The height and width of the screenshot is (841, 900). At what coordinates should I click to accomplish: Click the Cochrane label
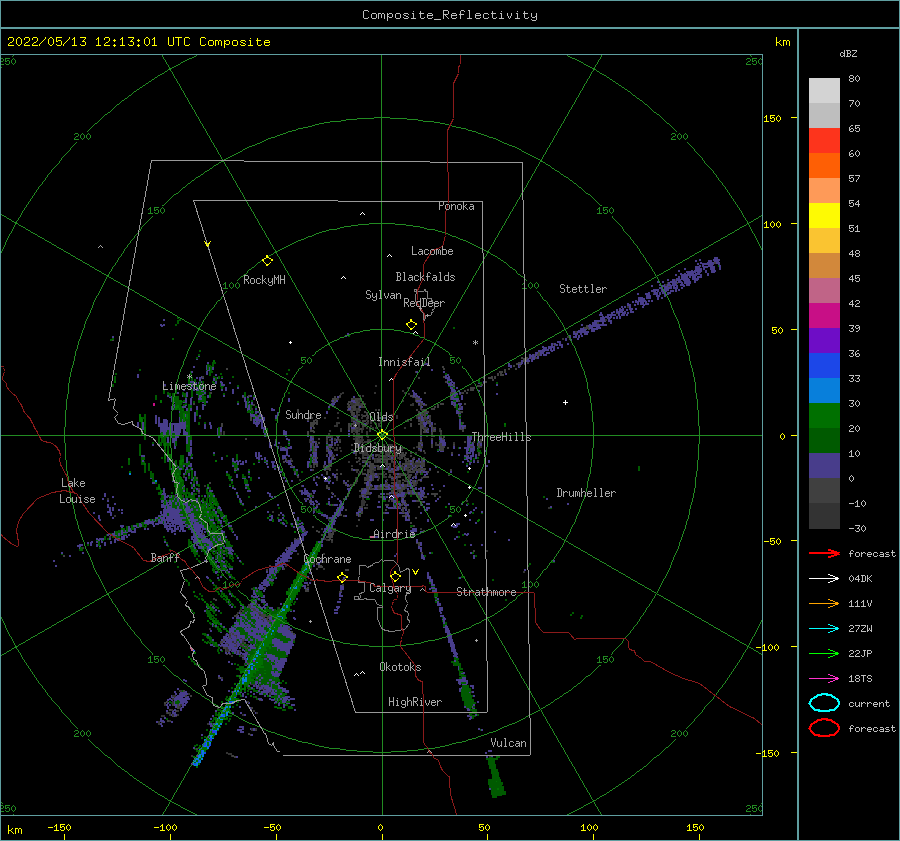pyautogui.click(x=327, y=559)
